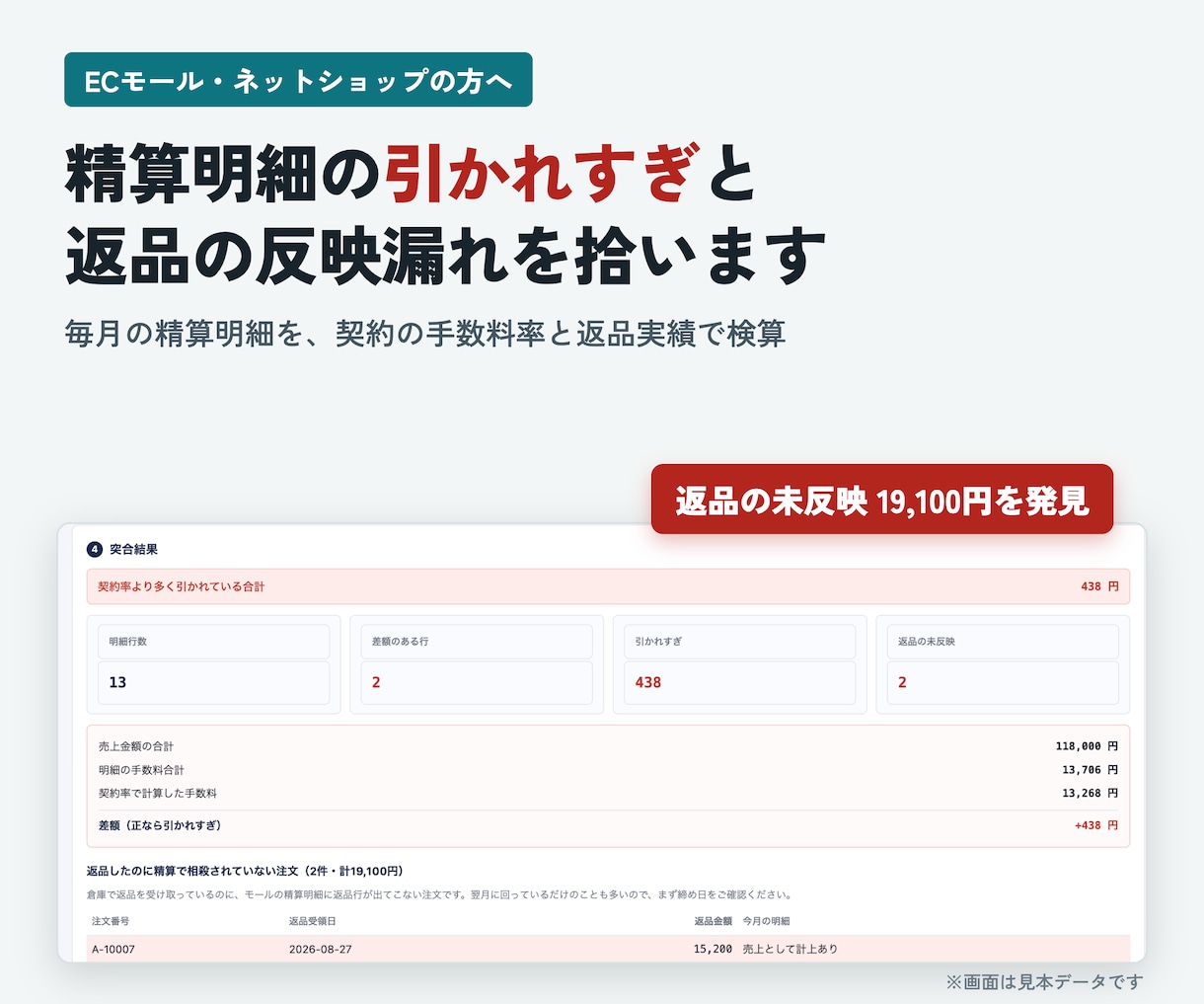Click the 返品の未反映 card label
The height and width of the screenshot is (1004, 1204).
pos(927,642)
